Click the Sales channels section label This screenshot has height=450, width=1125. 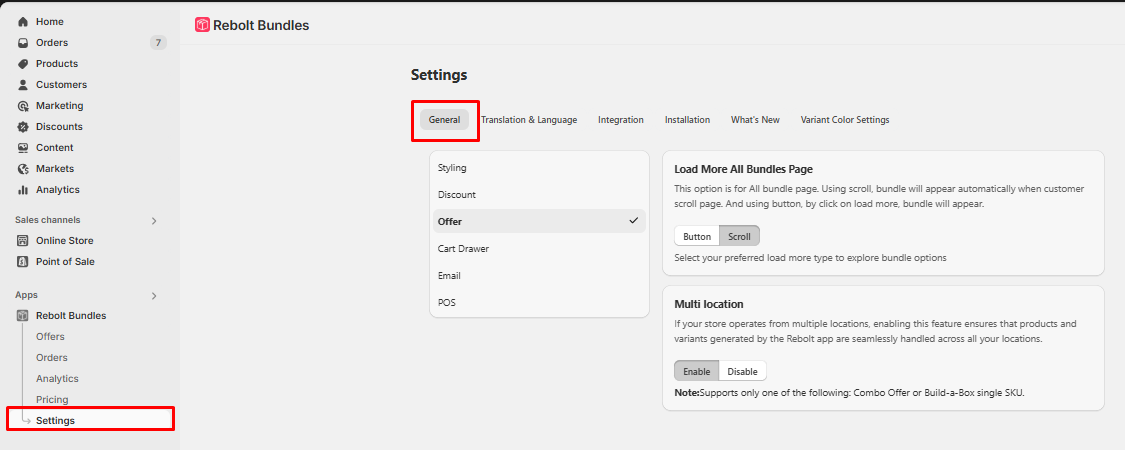click(47, 220)
